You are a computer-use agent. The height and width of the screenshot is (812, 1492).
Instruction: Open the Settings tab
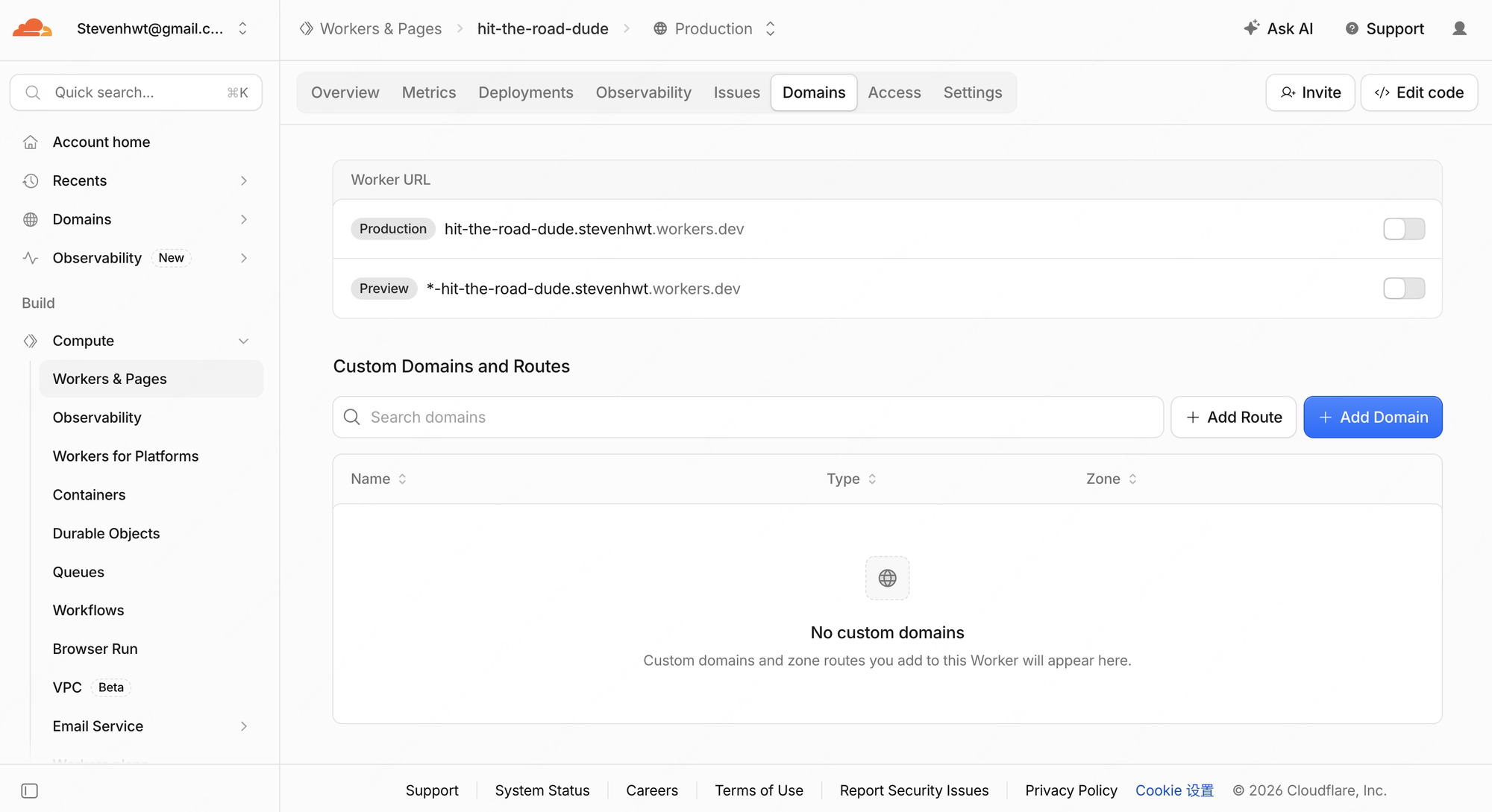tap(973, 92)
